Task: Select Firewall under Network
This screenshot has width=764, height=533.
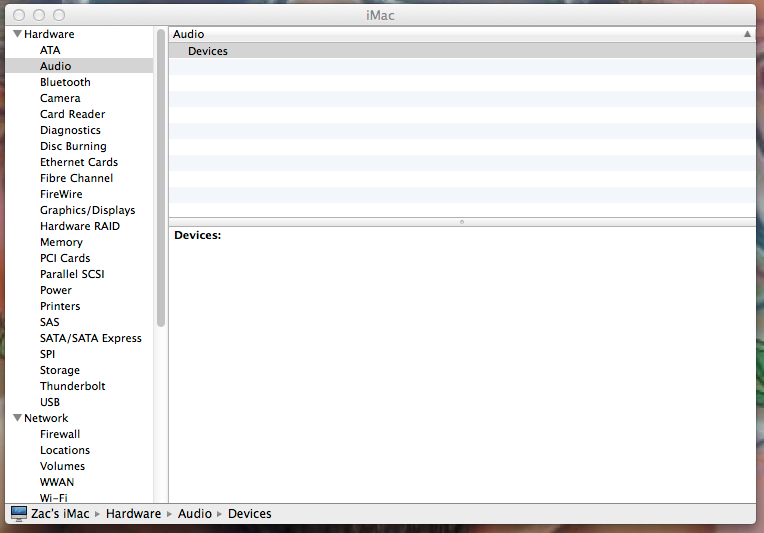Action: click(60, 434)
